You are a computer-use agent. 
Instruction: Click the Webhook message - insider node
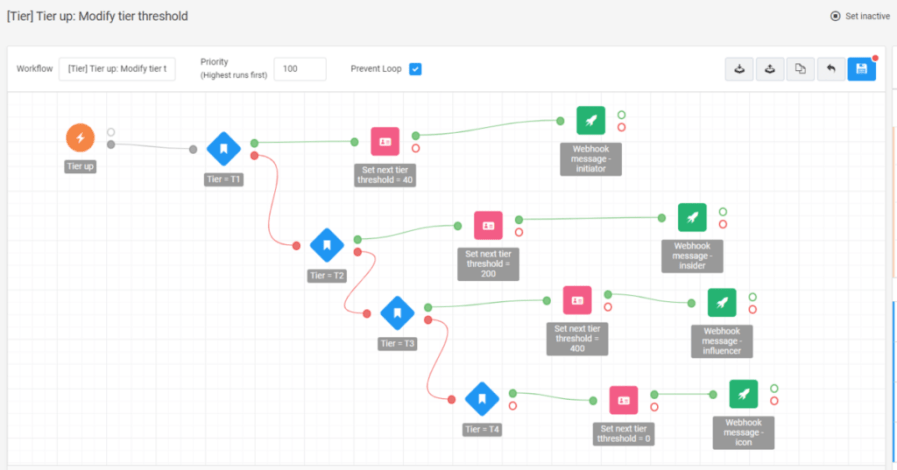point(692,217)
